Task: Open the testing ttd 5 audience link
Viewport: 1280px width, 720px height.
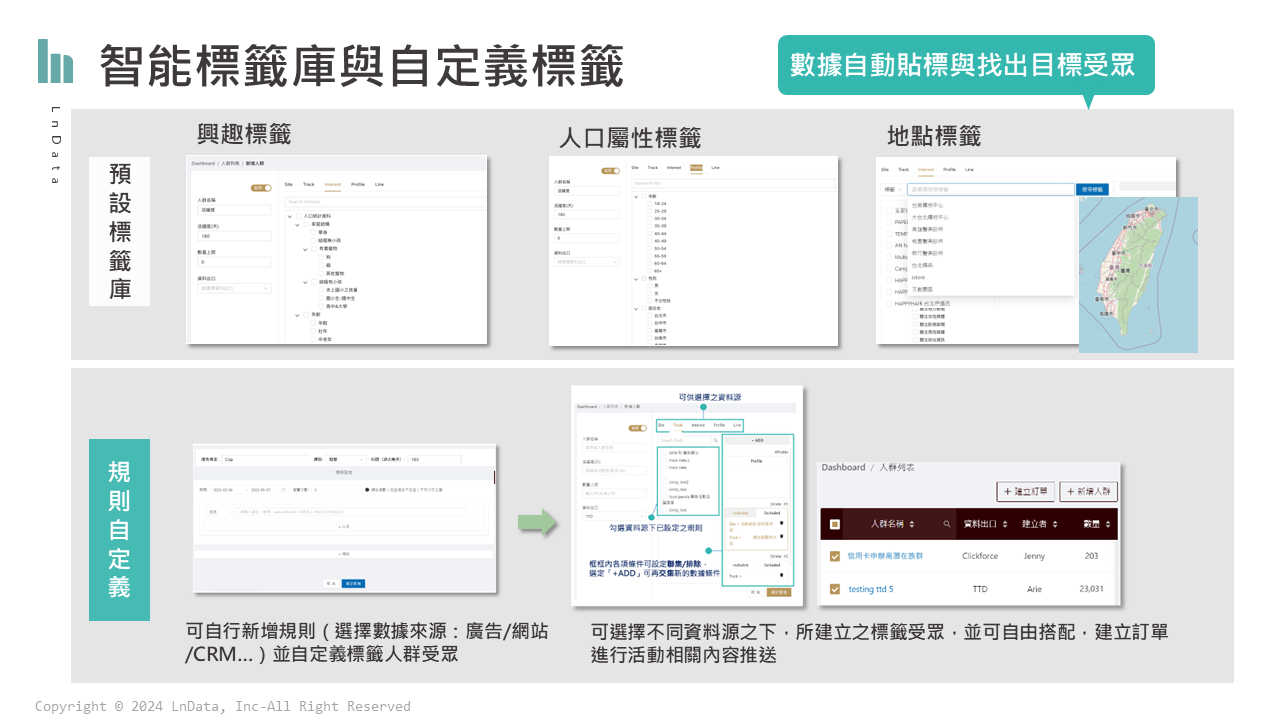Action: 870,589
